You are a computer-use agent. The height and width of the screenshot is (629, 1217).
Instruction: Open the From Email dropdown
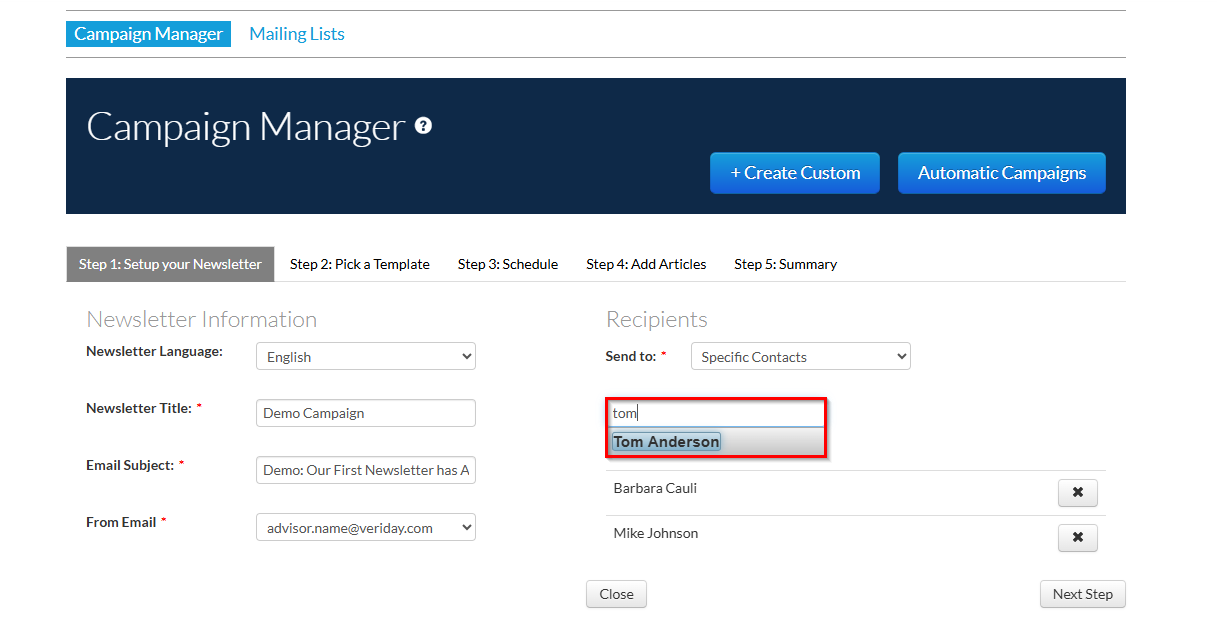(x=366, y=527)
